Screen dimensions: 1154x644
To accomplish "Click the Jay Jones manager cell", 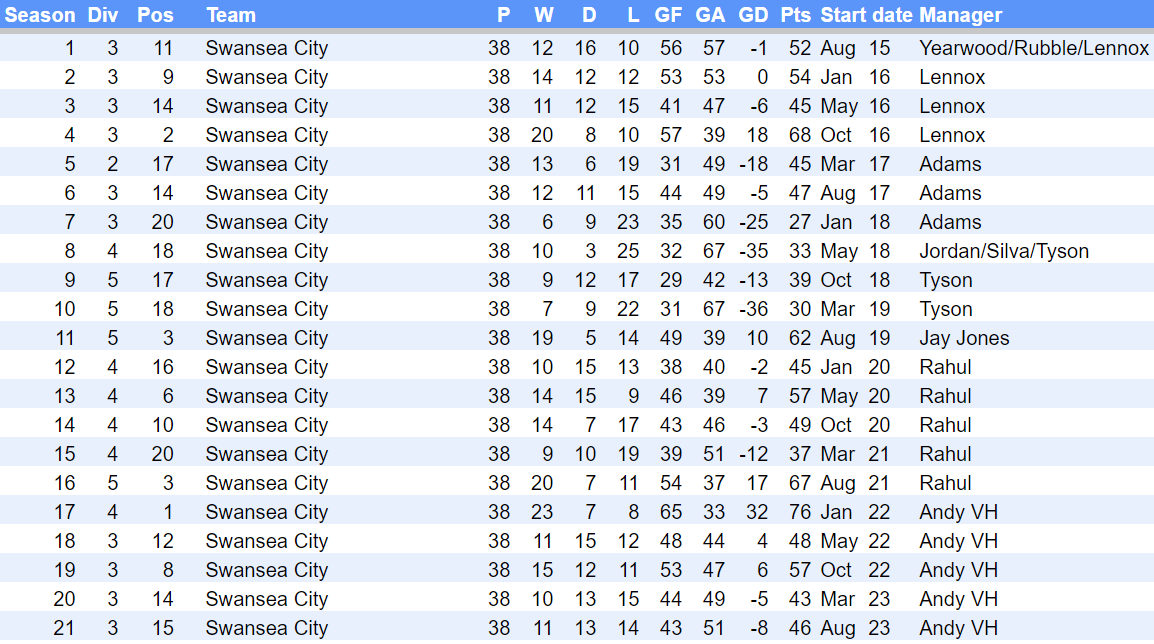I will pos(964,338).
